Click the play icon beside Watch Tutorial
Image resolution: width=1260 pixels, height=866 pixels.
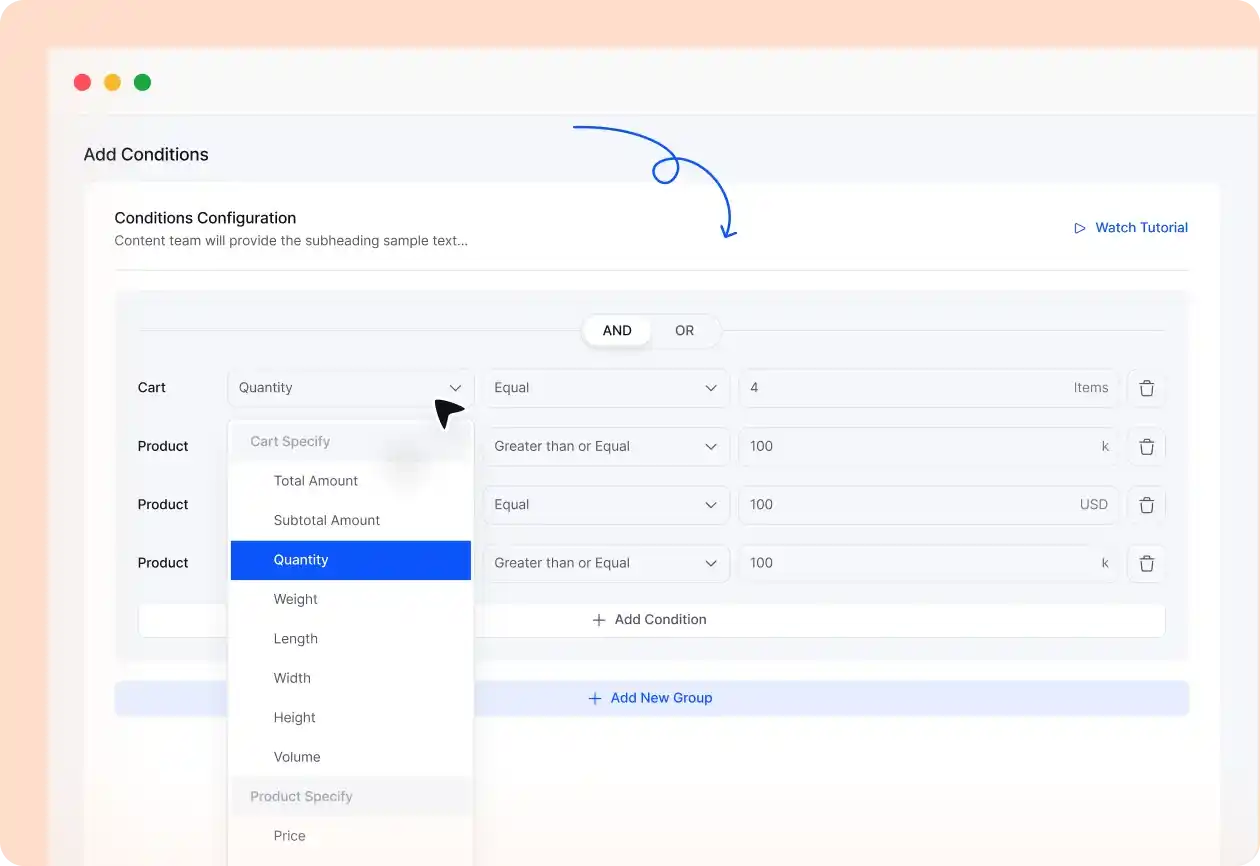coord(1080,228)
